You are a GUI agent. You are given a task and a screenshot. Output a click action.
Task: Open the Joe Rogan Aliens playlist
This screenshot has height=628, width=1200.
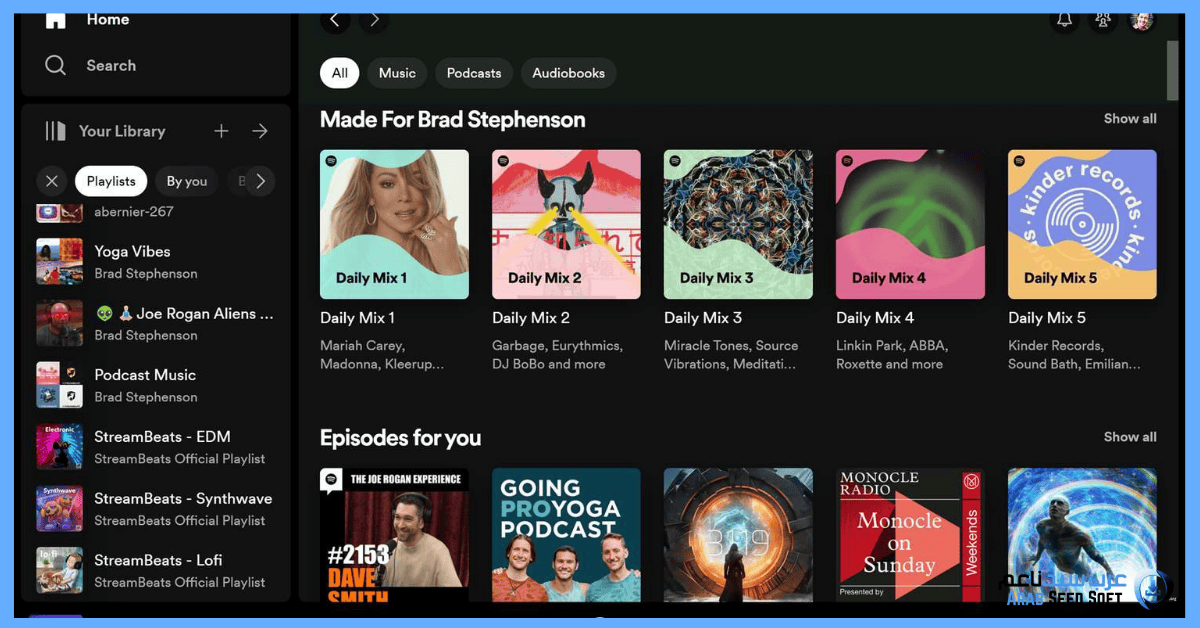click(158, 324)
